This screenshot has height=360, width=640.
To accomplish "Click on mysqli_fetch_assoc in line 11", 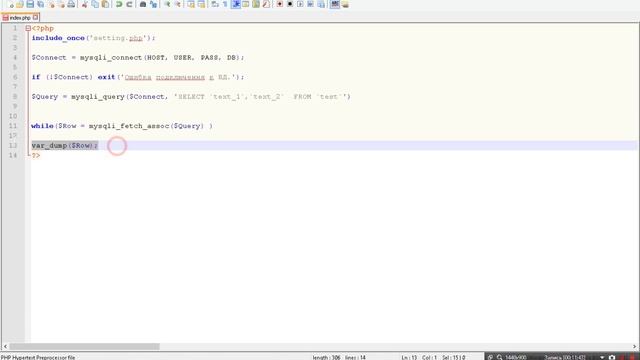I will pyautogui.click(x=129, y=126).
